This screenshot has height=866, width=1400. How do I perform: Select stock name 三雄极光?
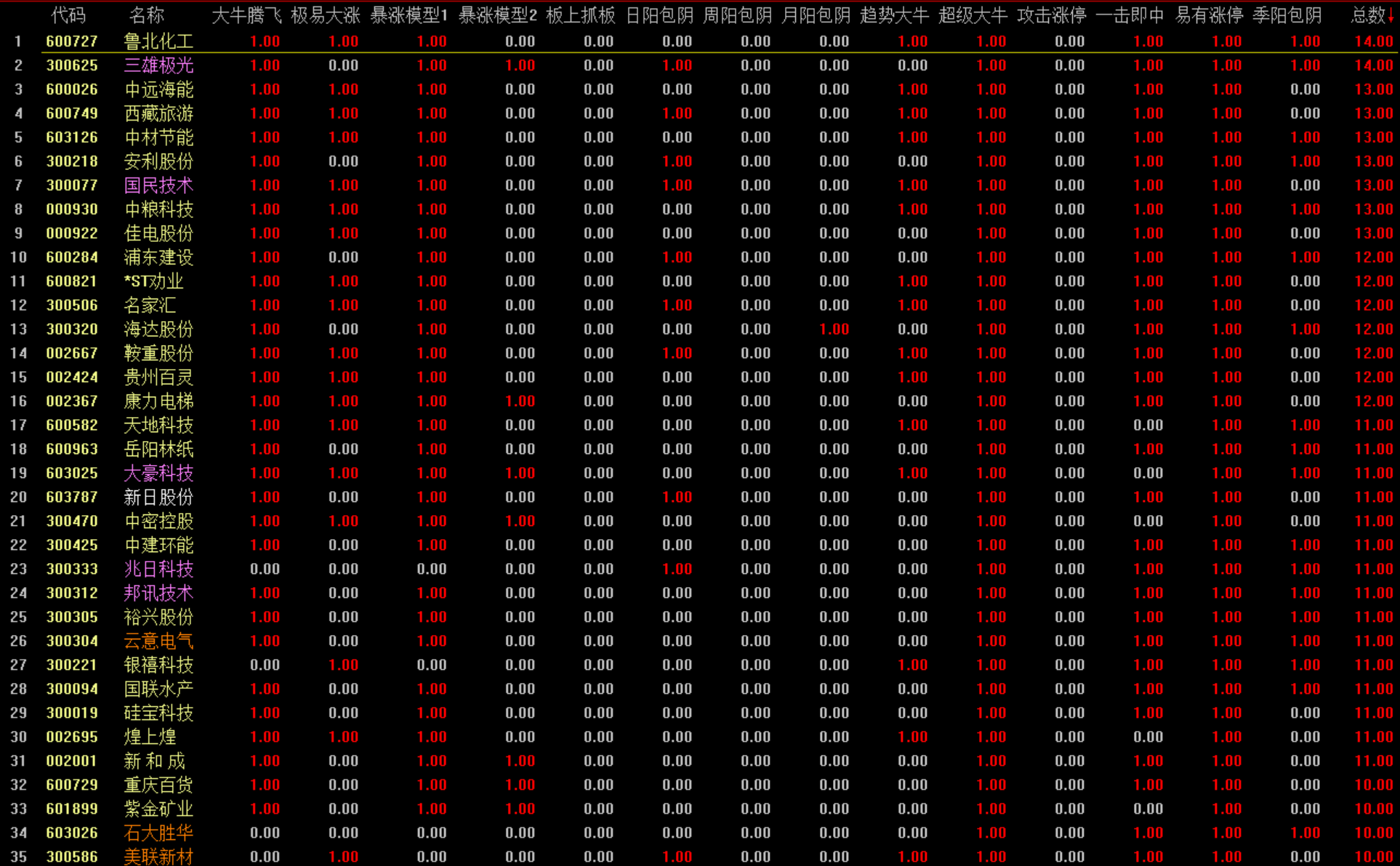158,65
